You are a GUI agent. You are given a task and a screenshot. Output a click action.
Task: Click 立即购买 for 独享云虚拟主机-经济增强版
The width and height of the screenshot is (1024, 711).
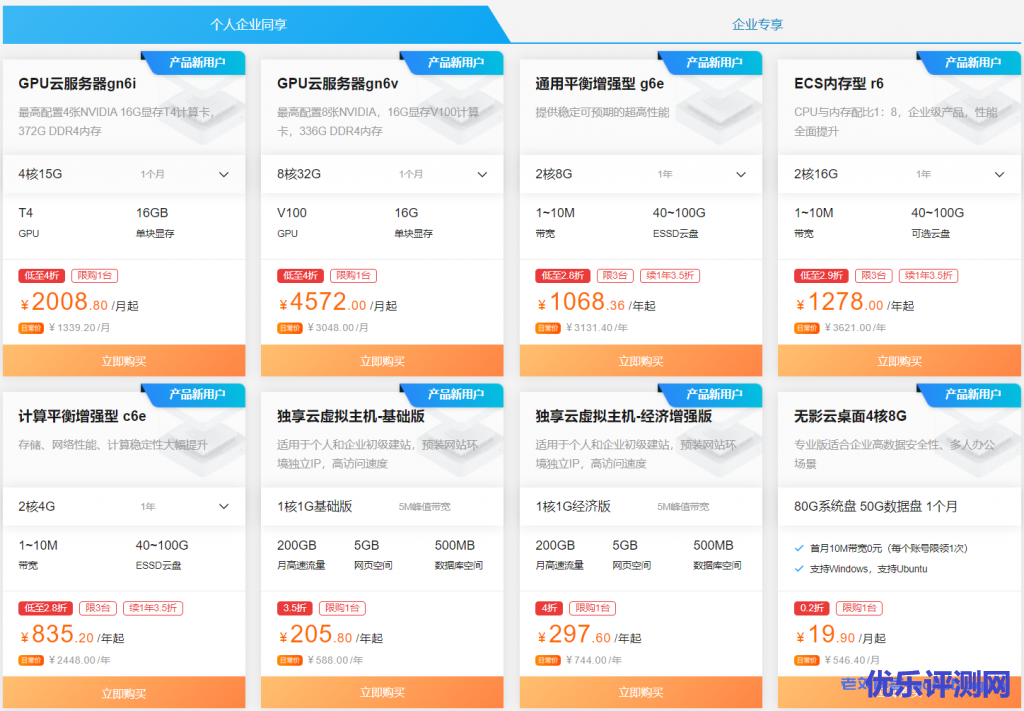pyautogui.click(x=641, y=693)
